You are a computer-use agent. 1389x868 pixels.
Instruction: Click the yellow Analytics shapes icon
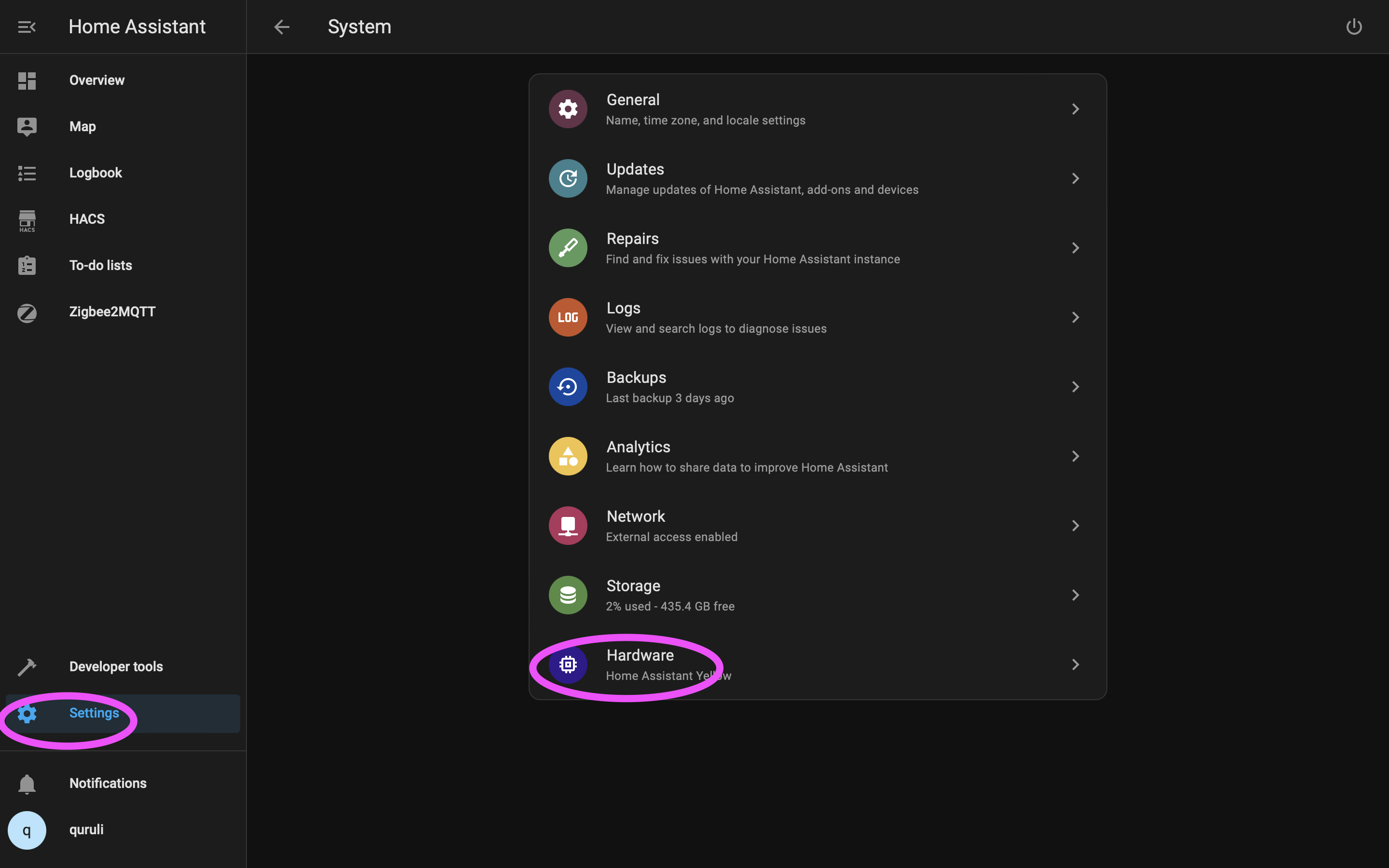tap(568, 456)
